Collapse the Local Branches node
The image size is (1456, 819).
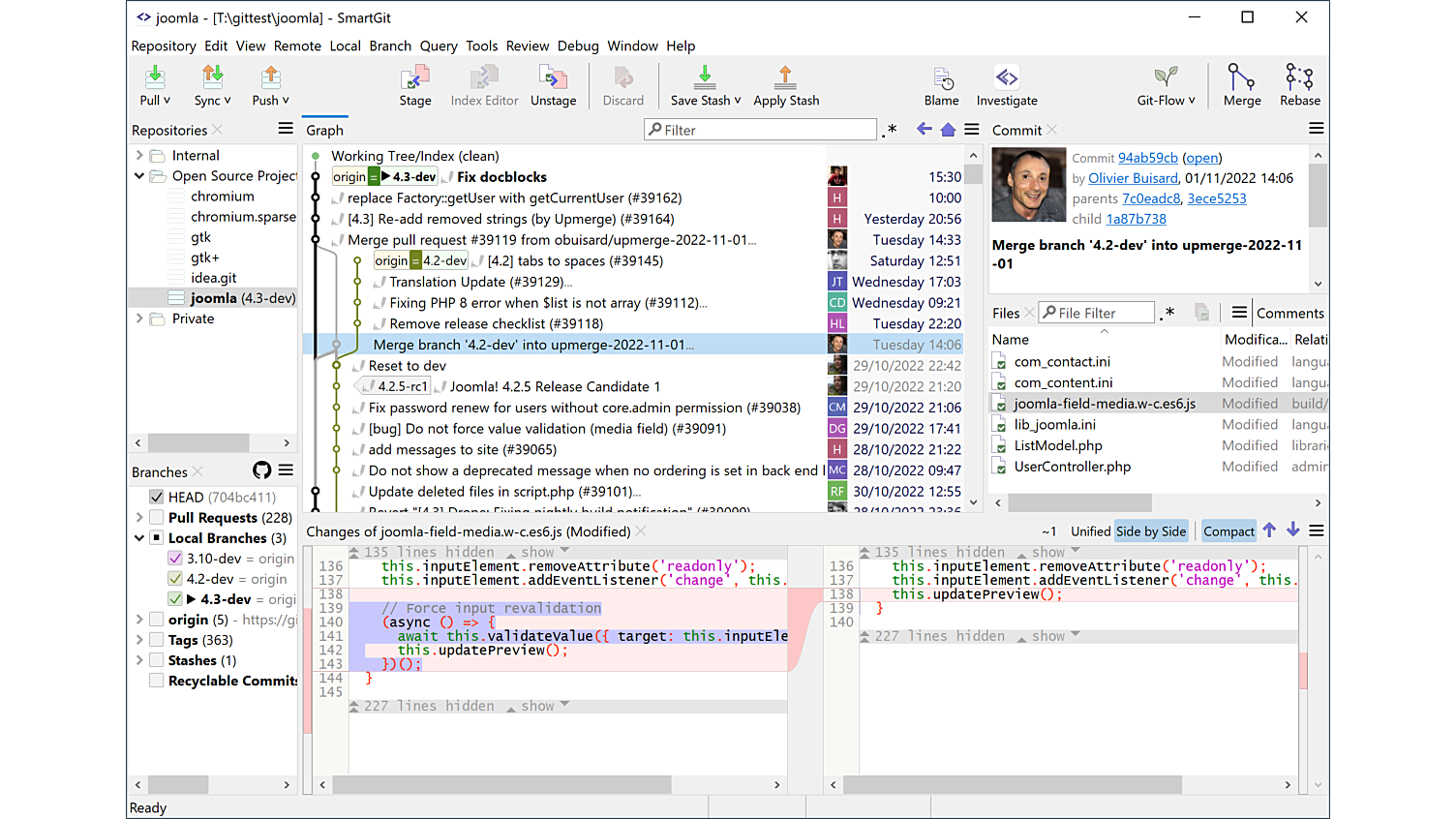(138, 537)
